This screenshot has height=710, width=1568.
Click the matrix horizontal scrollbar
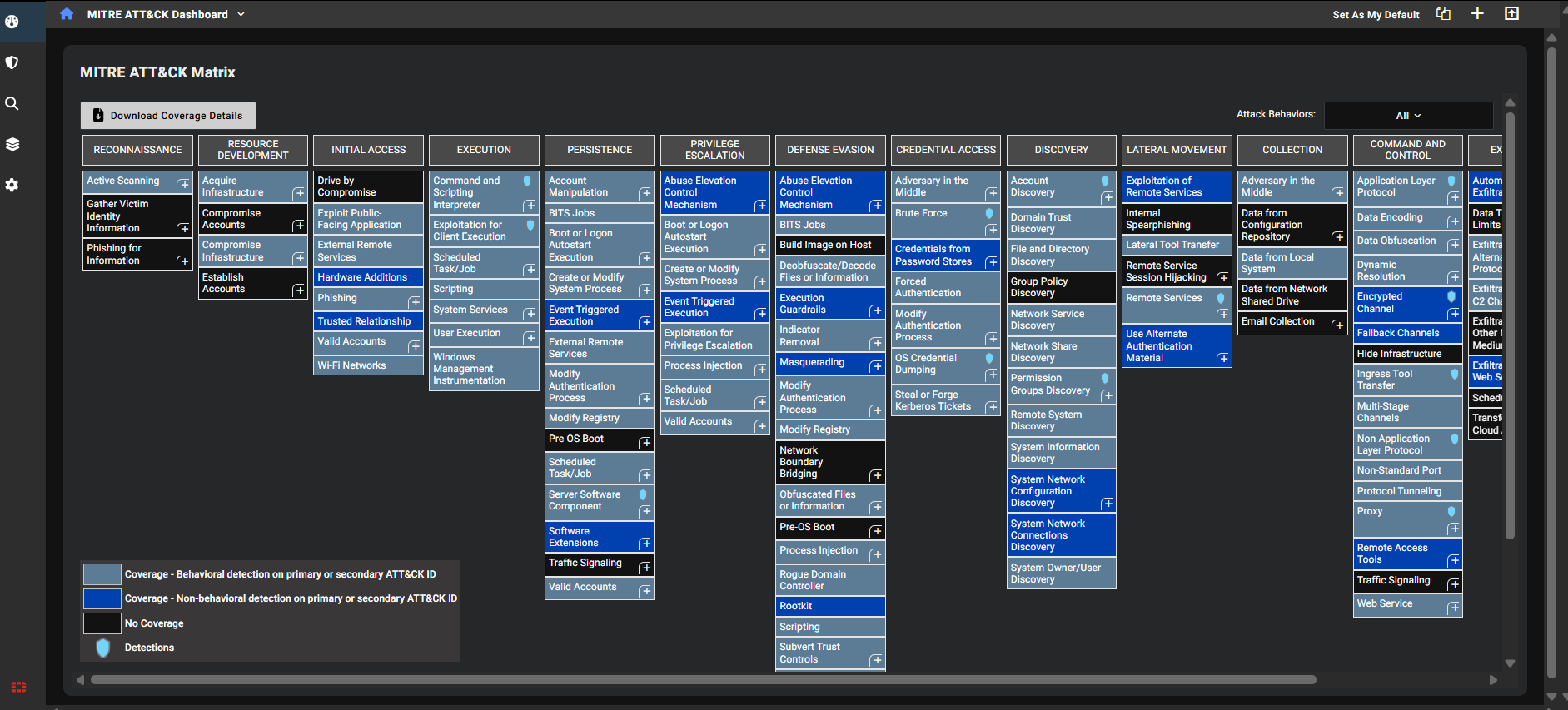(704, 680)
